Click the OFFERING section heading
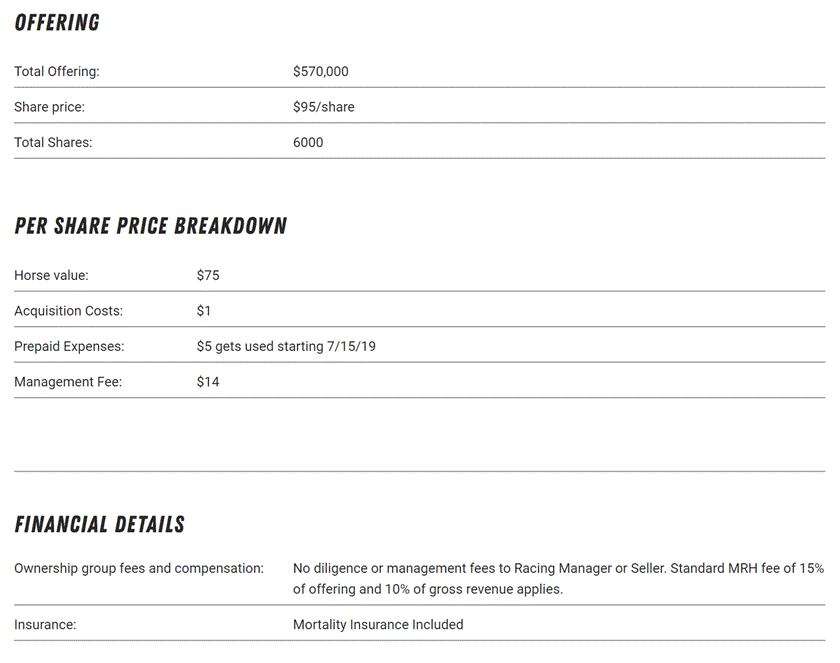 [57, 23]
